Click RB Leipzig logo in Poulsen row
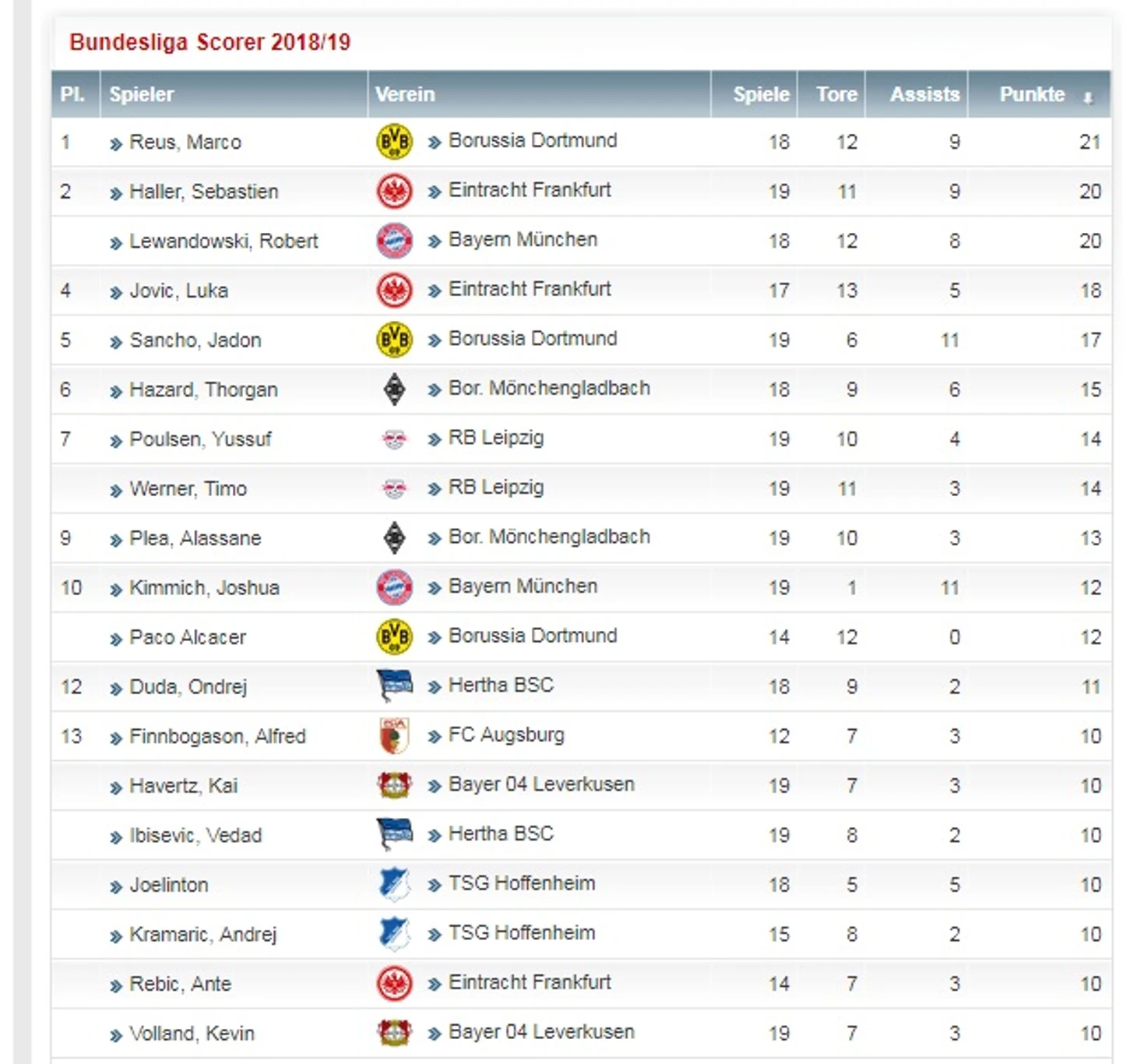The height and width of the screenshot is (1064, 1137). tap(394, 440)
